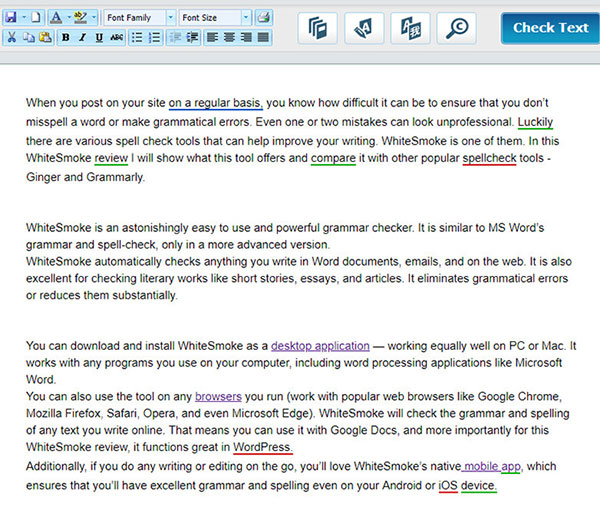Expand the Font Size dropdown arrow
The height and width of the screenshot is (510, 600).
246,18
